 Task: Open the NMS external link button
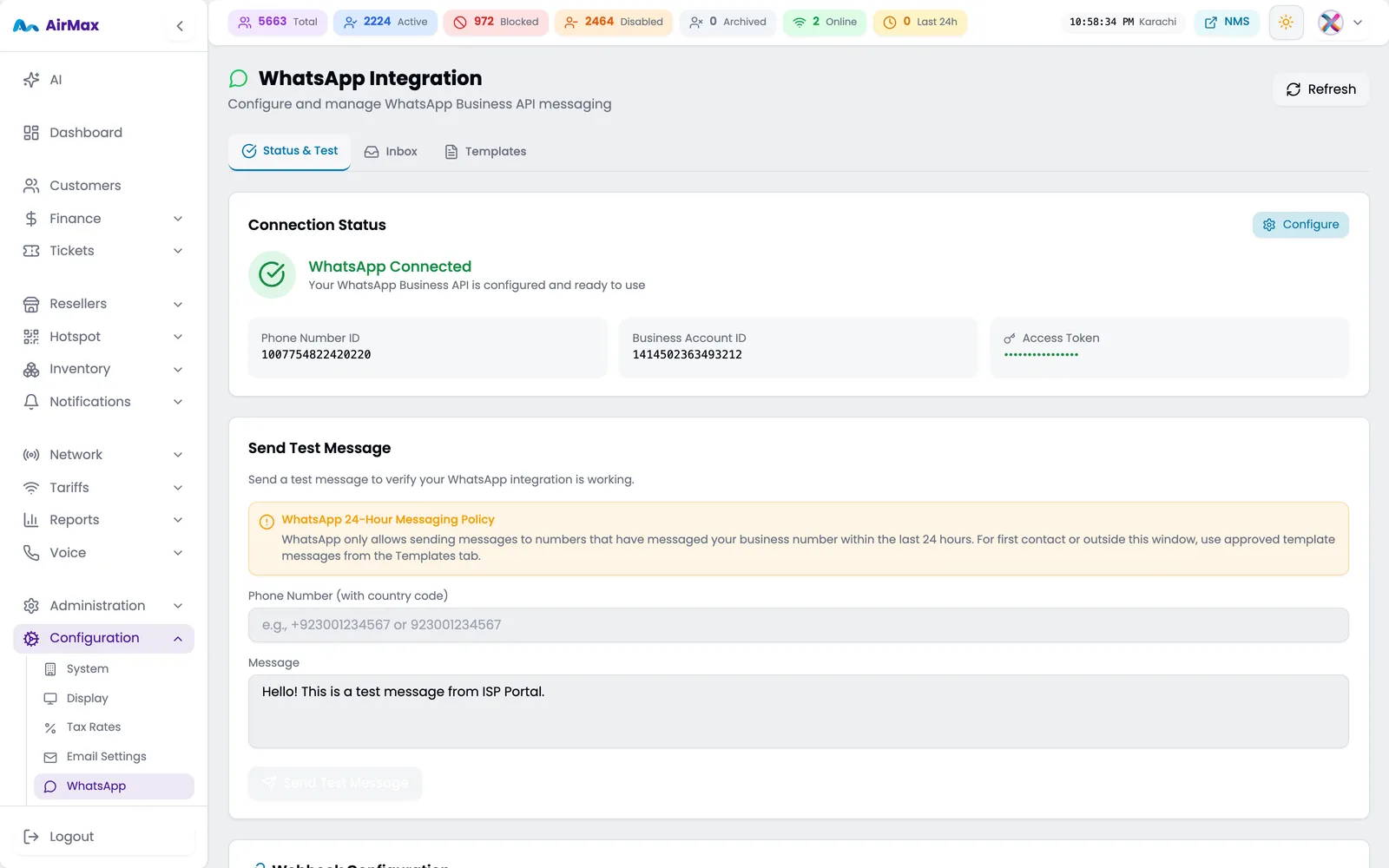click(1227, 23)
